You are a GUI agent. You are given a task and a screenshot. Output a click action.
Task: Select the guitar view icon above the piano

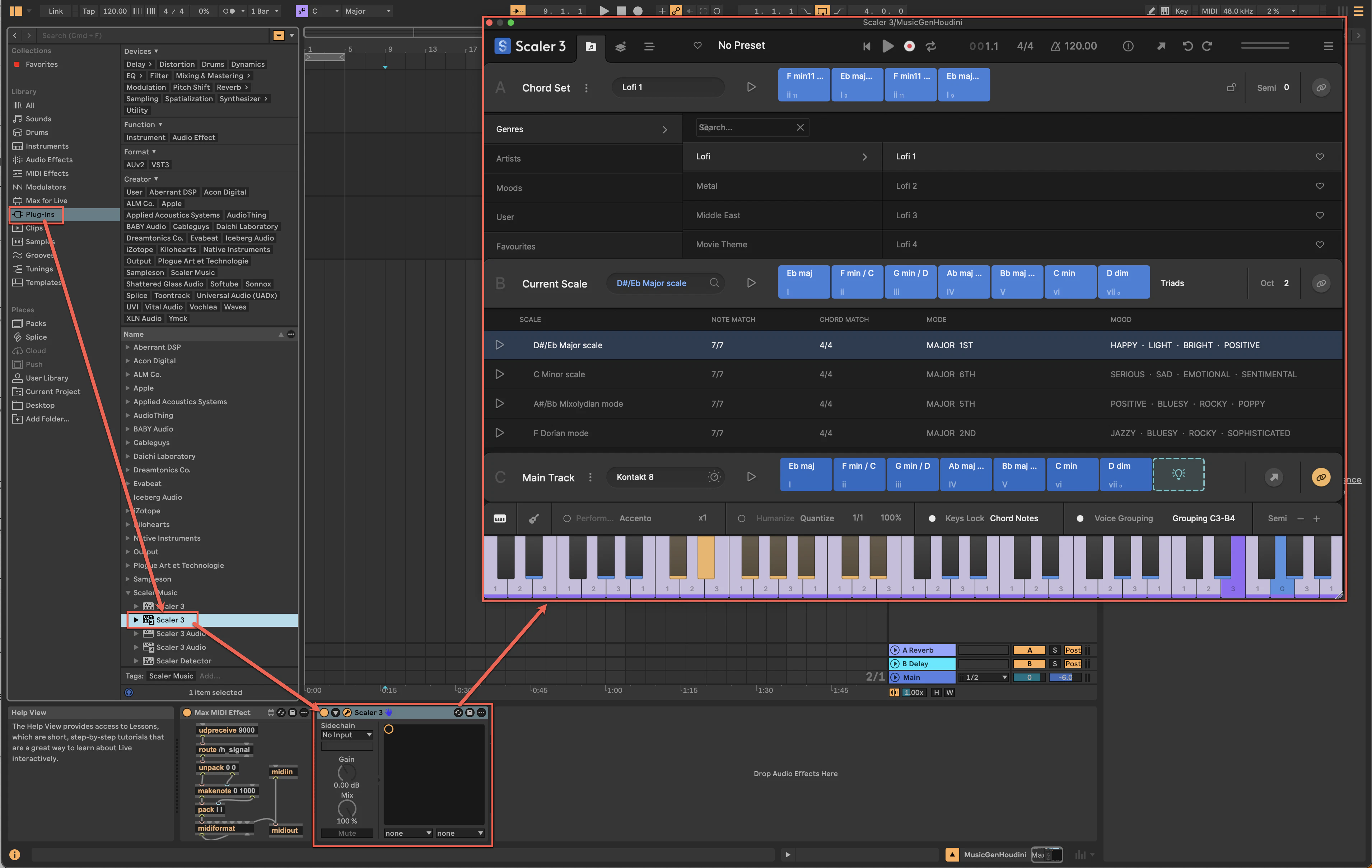(534, 519)
